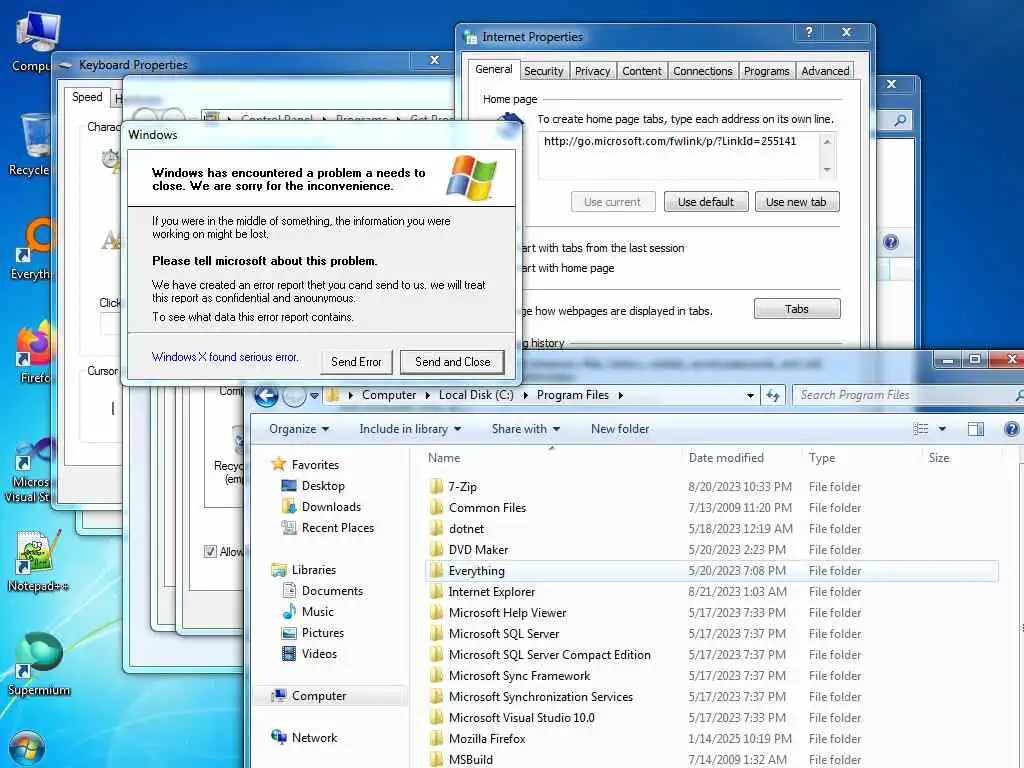Switch to Programs tab in Internet Properties
Image resolution: width=1024 pixels, height=768 pixels.
pyautogui.click(x=767, y=71)
